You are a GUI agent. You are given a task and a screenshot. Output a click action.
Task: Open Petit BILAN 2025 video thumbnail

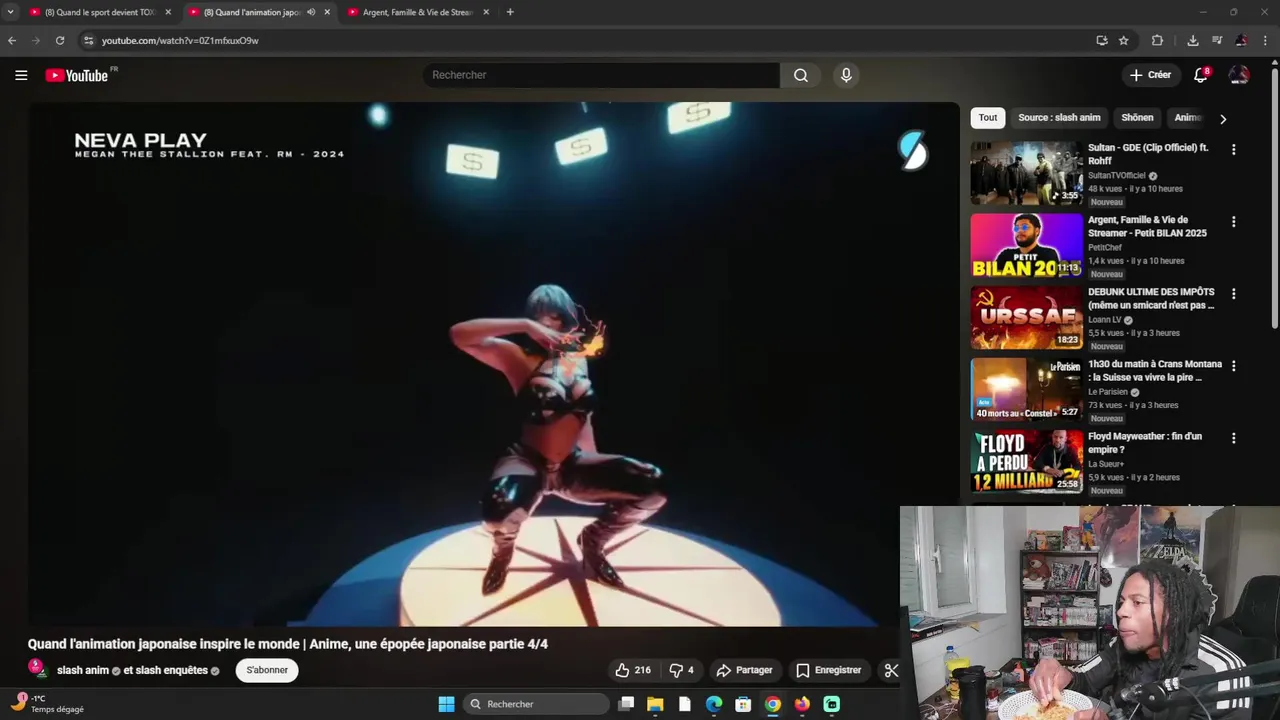pyautogui.click(x=1026, y=245)
